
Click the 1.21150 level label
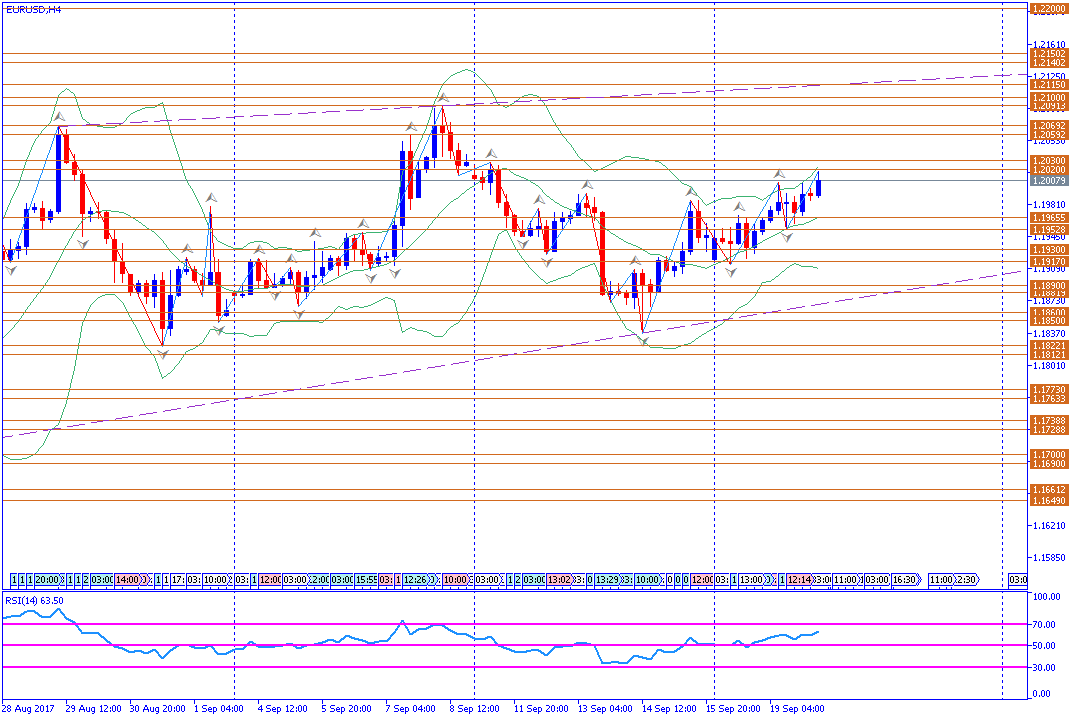point(1048,85)
